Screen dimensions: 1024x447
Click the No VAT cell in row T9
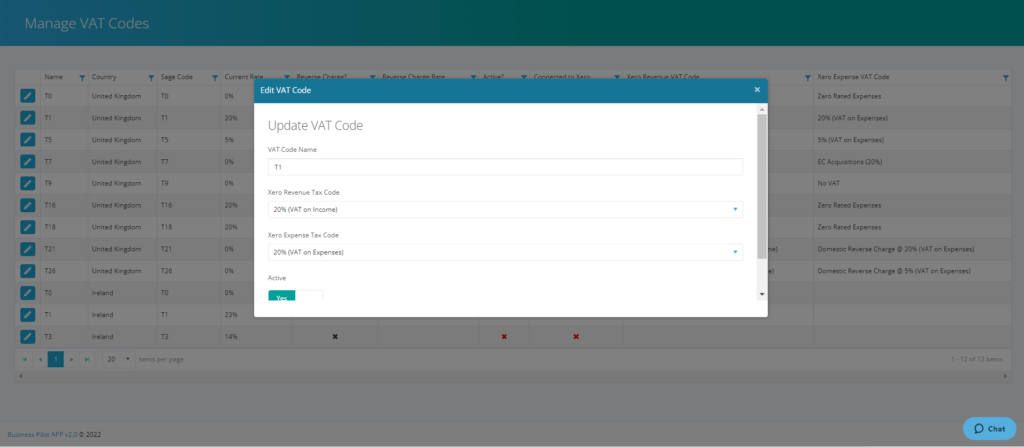coord(912,184)
